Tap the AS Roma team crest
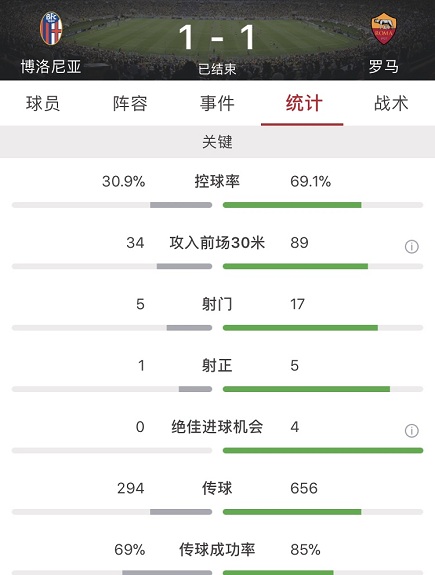 click(383, 29)
